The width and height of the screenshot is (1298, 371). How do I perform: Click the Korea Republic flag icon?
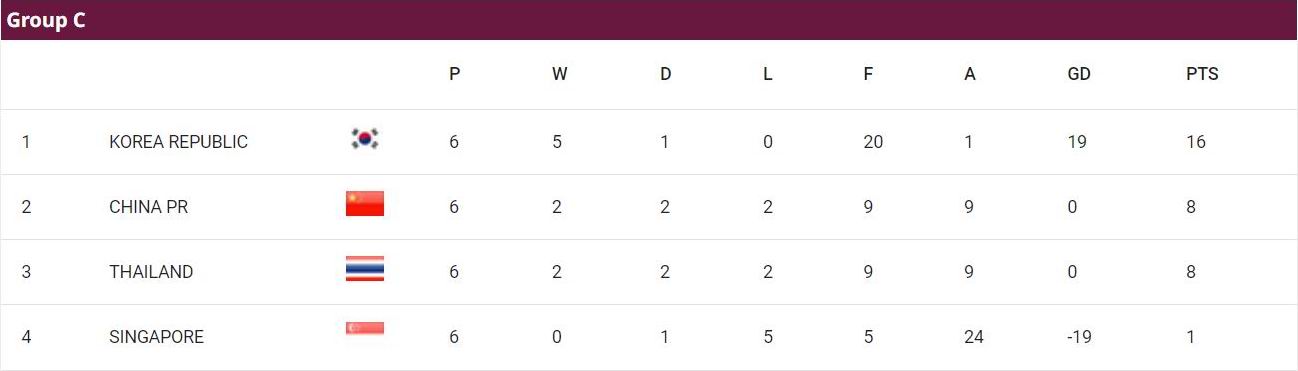tap(365, 139)
